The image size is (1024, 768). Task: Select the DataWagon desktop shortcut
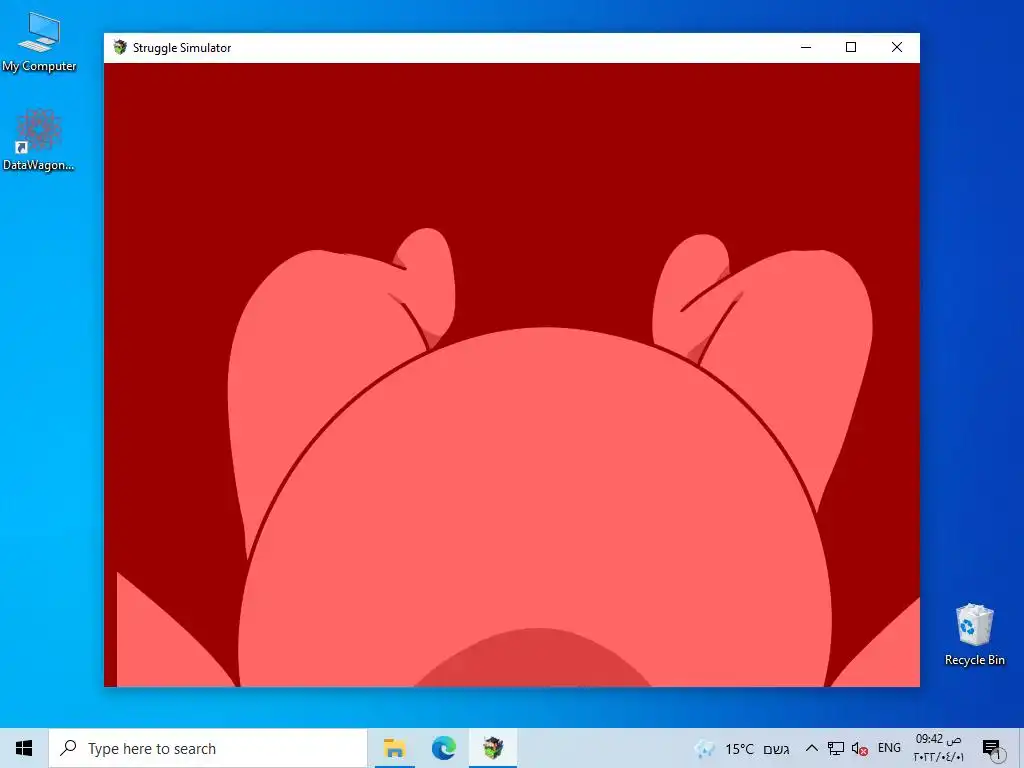pyautogui.click(x=39, y=140)
